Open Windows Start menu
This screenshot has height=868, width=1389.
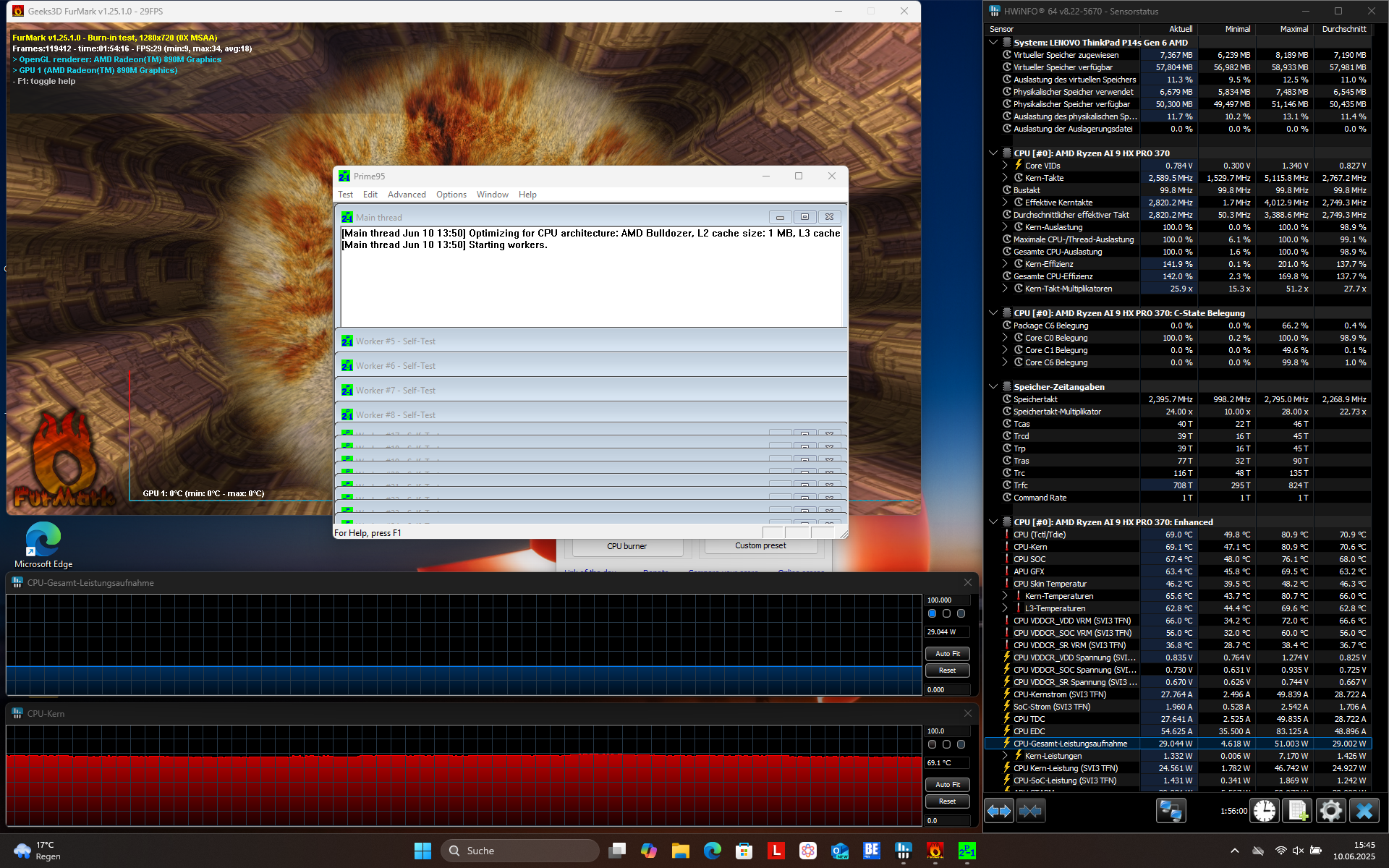[422, 851]
